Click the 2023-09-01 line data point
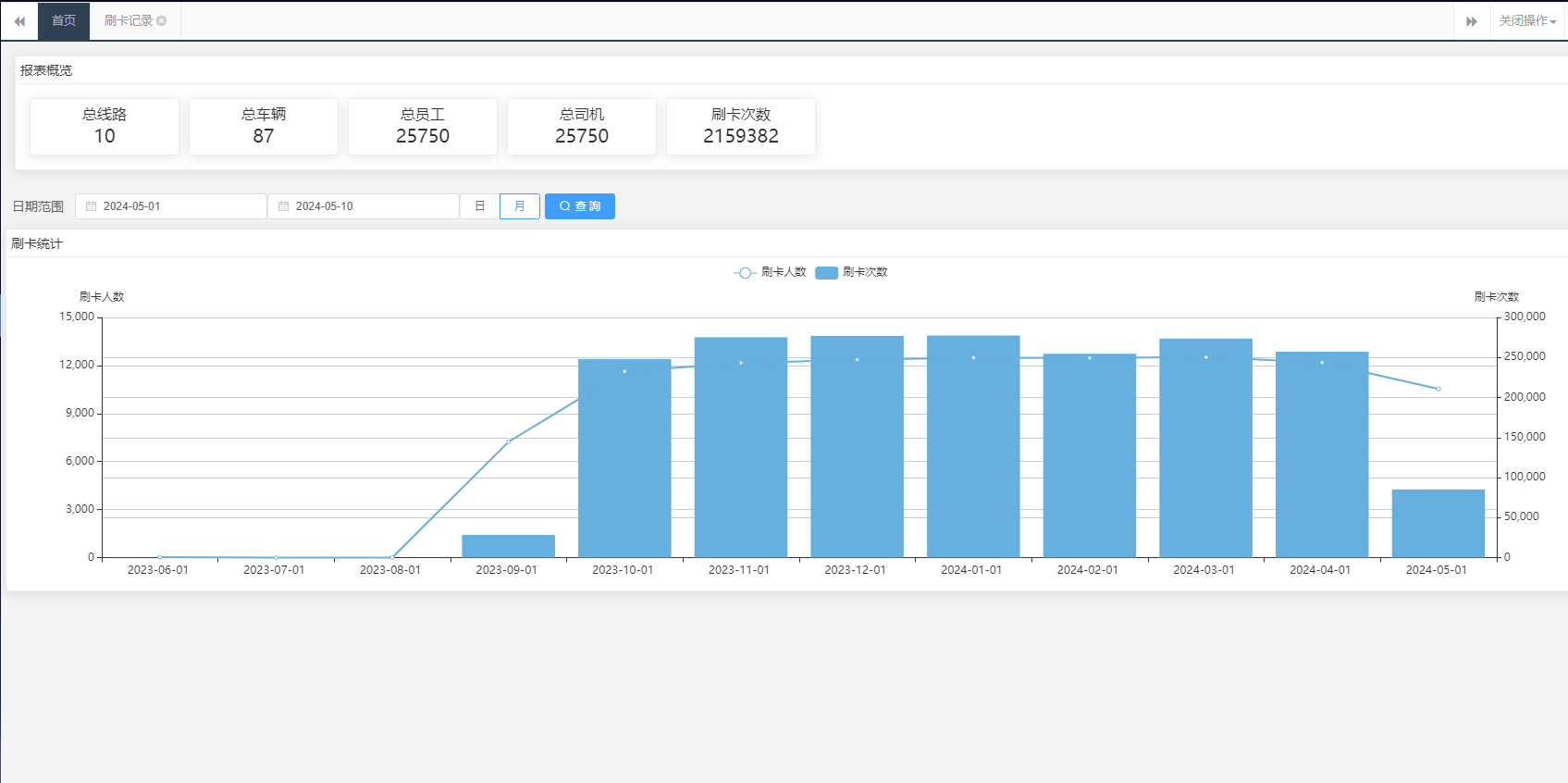Image resolution: width=1568 pixels, height=783 pixels. (x=508, y=441)
